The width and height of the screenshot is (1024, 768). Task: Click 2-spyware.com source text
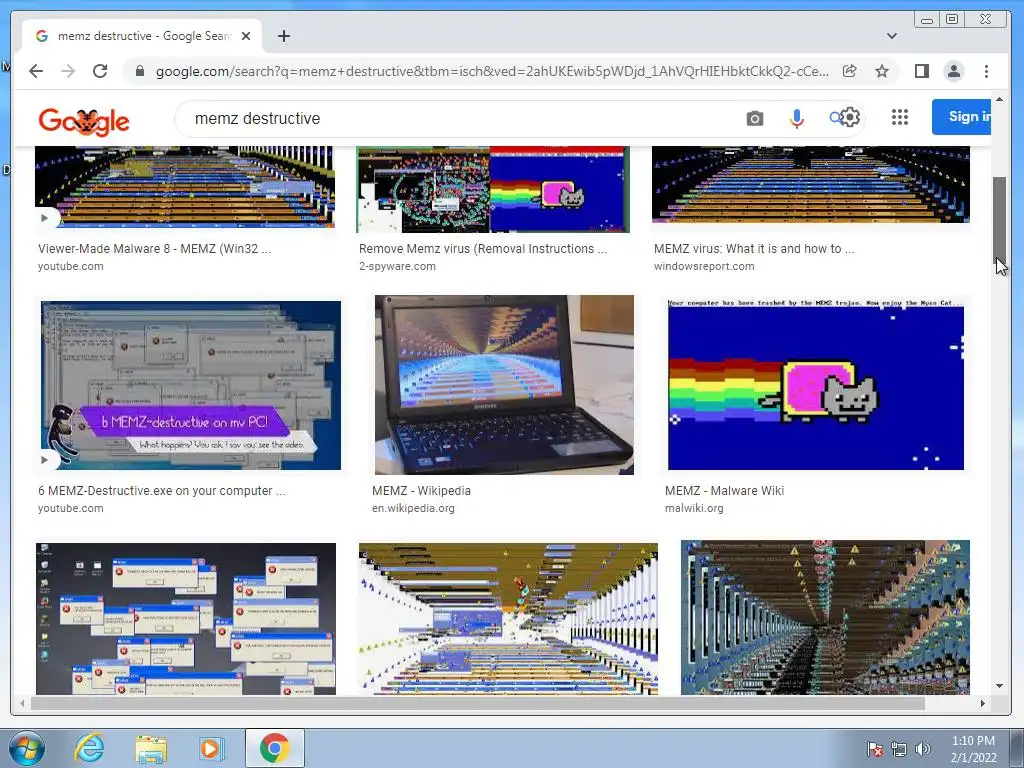(397, 266)
